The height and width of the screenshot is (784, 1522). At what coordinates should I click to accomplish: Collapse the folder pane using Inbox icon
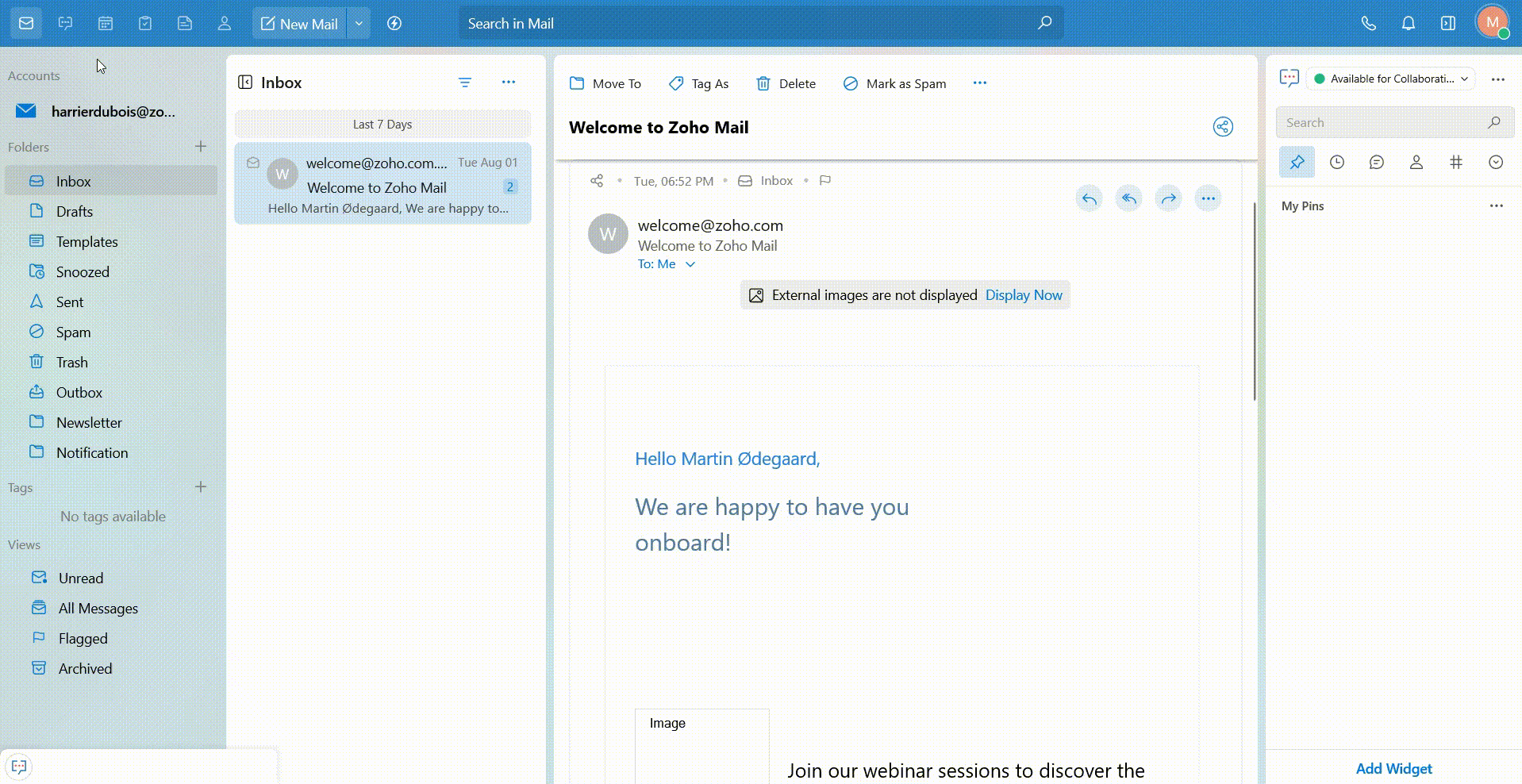[x=245, y=83]
